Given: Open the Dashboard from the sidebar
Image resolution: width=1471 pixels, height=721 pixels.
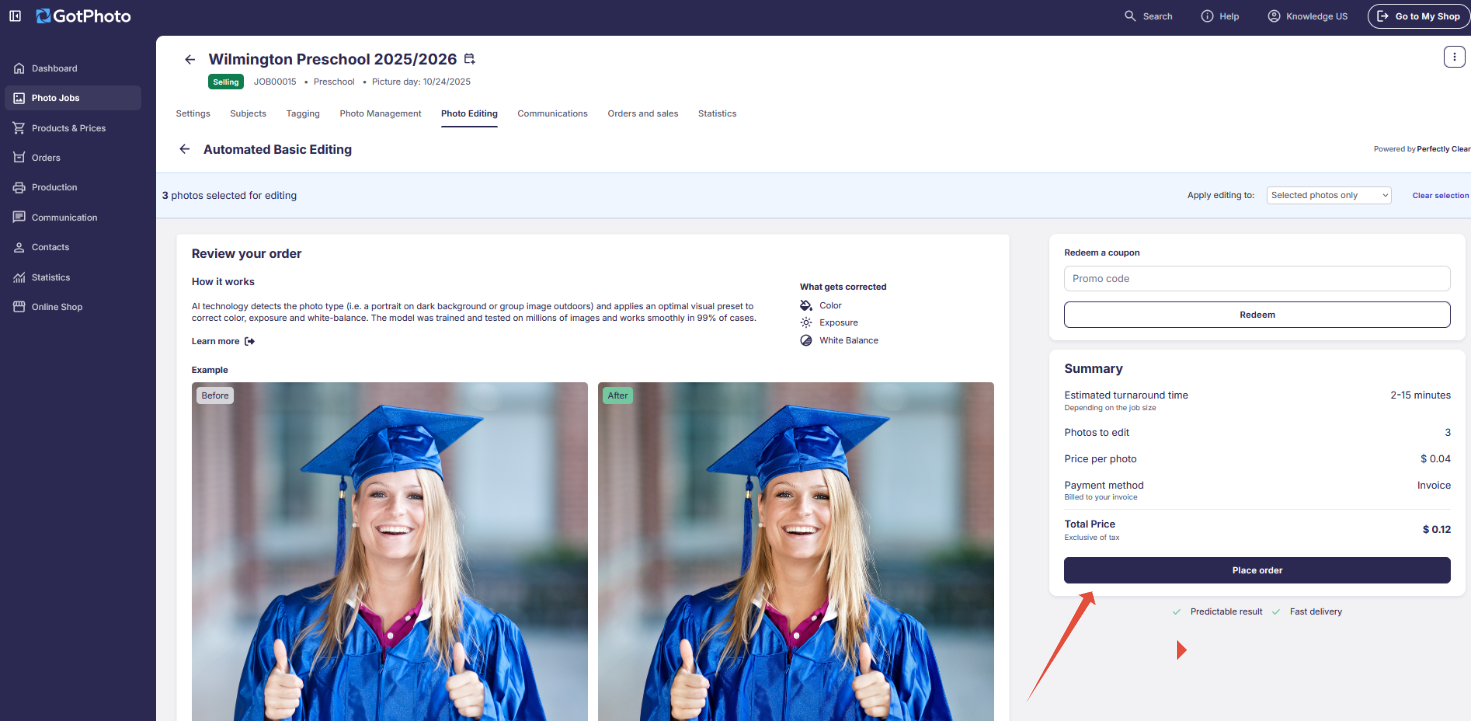Looking at the screenshot, I should click(56, 67).
